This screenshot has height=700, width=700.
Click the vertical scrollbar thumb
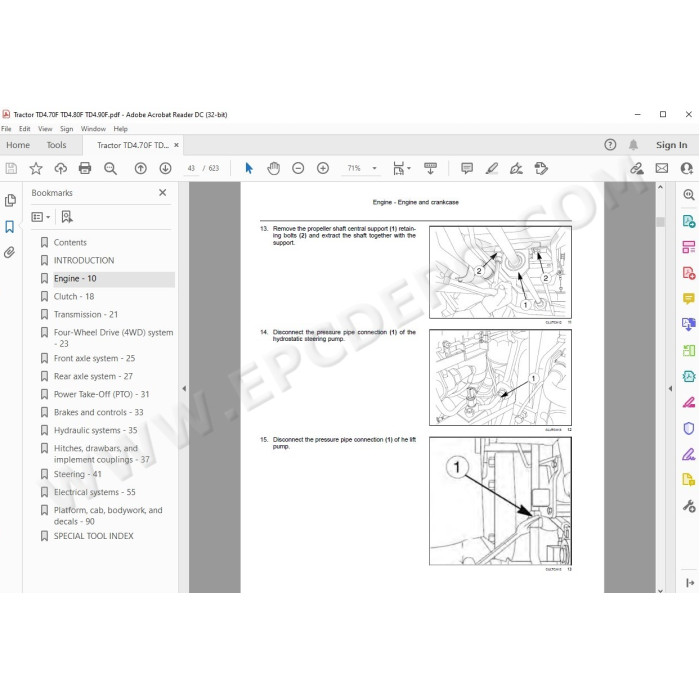pos(660,221)
